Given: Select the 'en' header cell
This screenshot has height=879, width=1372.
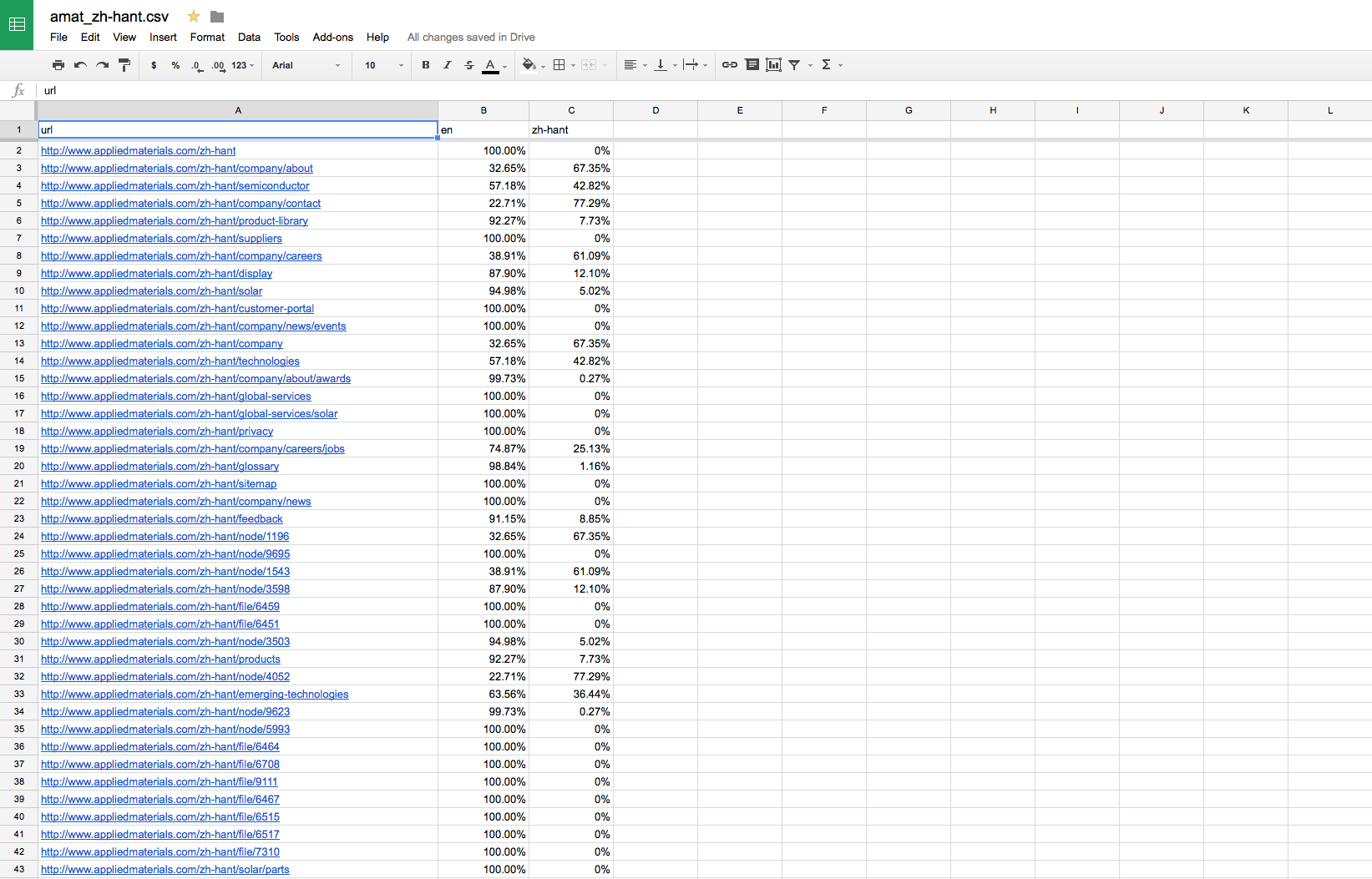Looking at the screenshot, I should point(483,129).
